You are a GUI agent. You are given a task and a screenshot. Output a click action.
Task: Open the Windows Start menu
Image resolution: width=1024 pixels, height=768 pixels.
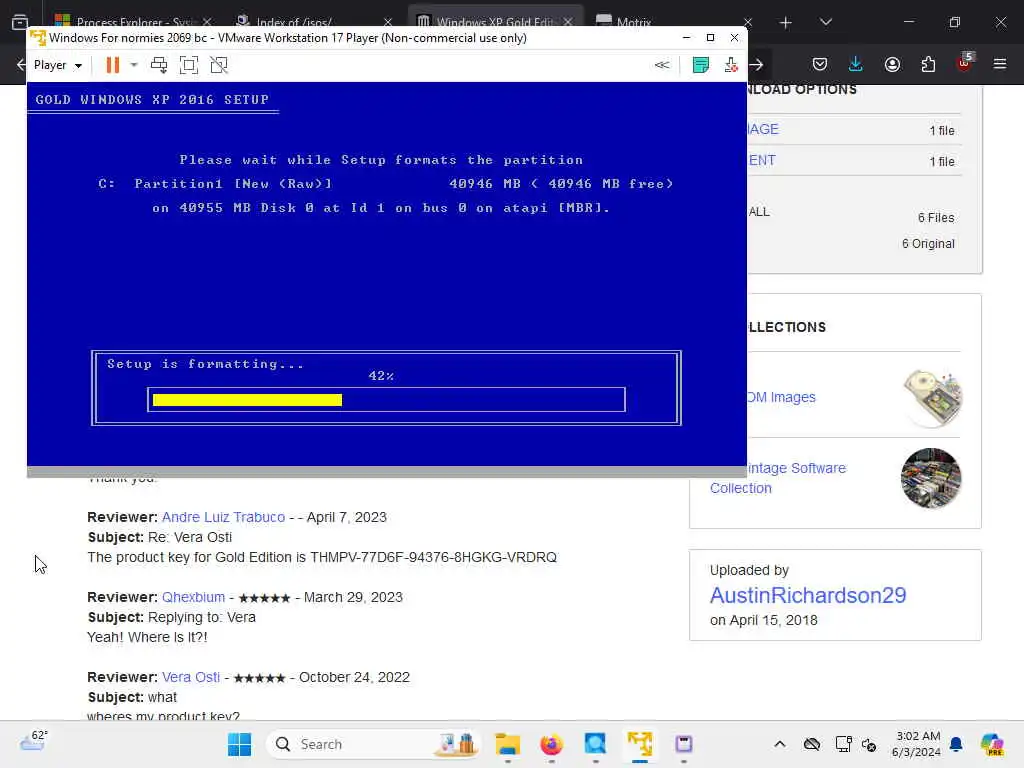point(240,744)
